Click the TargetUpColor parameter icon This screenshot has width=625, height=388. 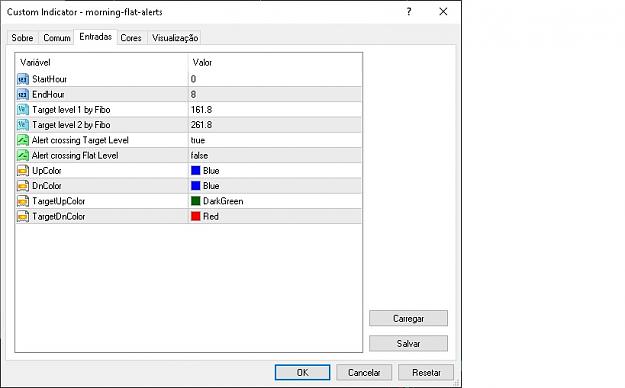[23, 201]
